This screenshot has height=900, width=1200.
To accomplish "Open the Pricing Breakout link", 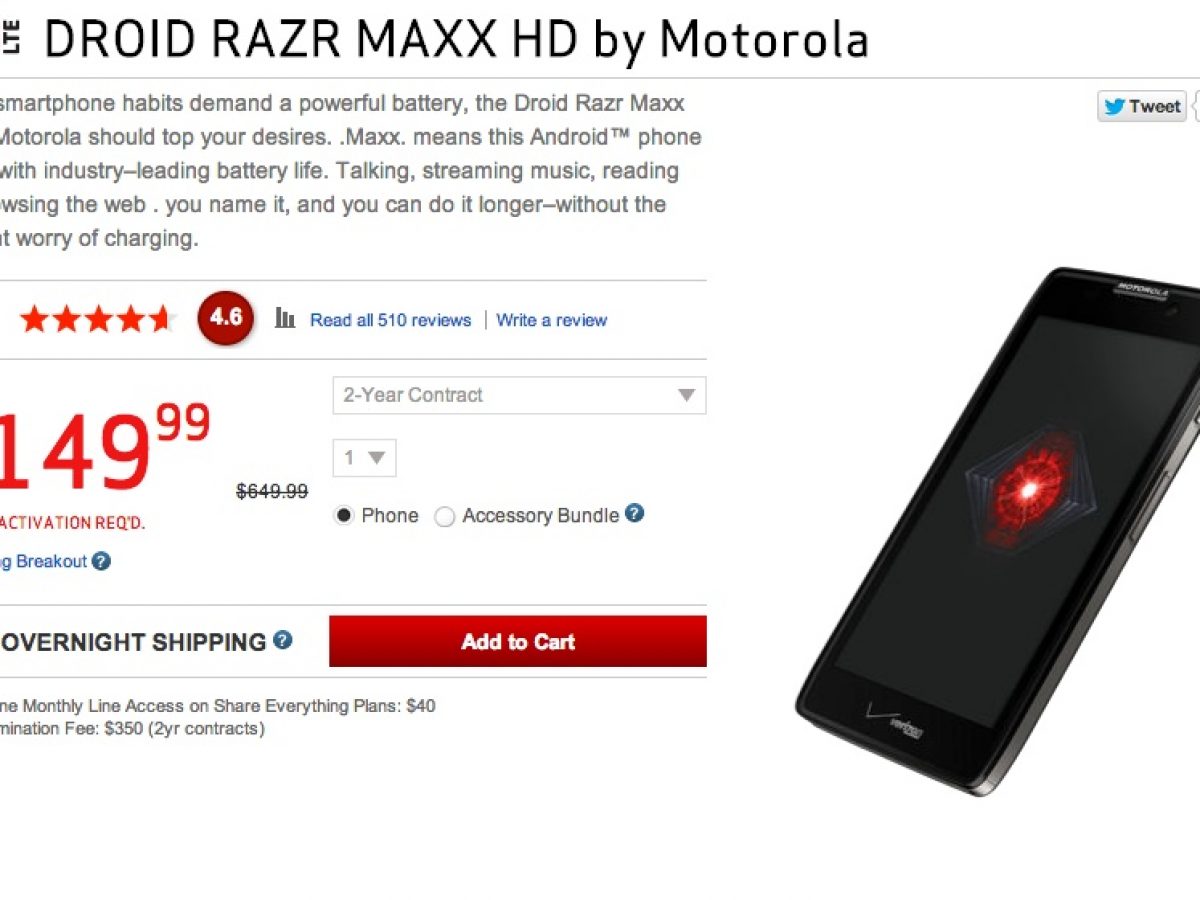I will click(44, 562).
